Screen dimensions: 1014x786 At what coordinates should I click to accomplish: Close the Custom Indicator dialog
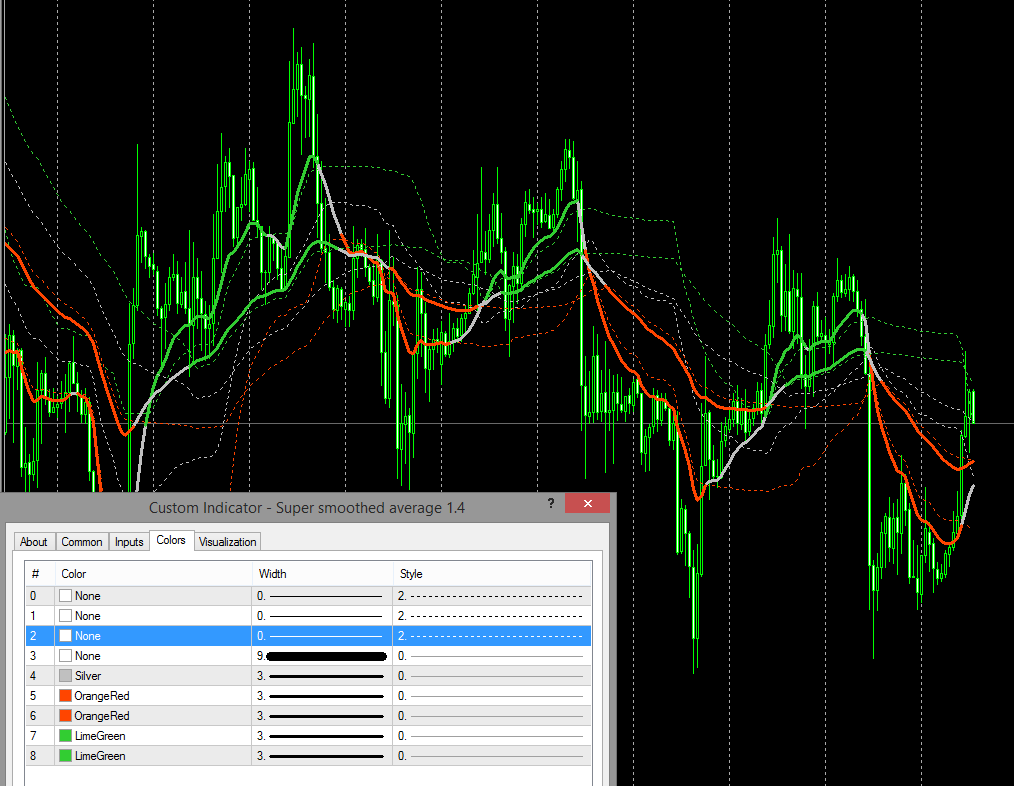click(x=587, y=503)
